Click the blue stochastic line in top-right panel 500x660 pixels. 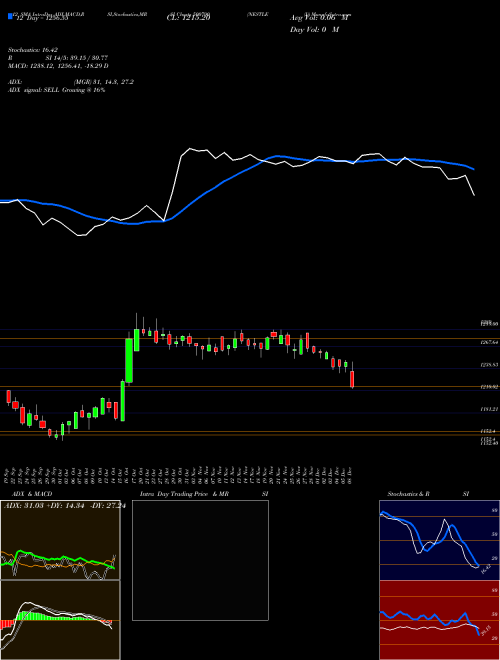pyautogui.click(x=429, y=537)
